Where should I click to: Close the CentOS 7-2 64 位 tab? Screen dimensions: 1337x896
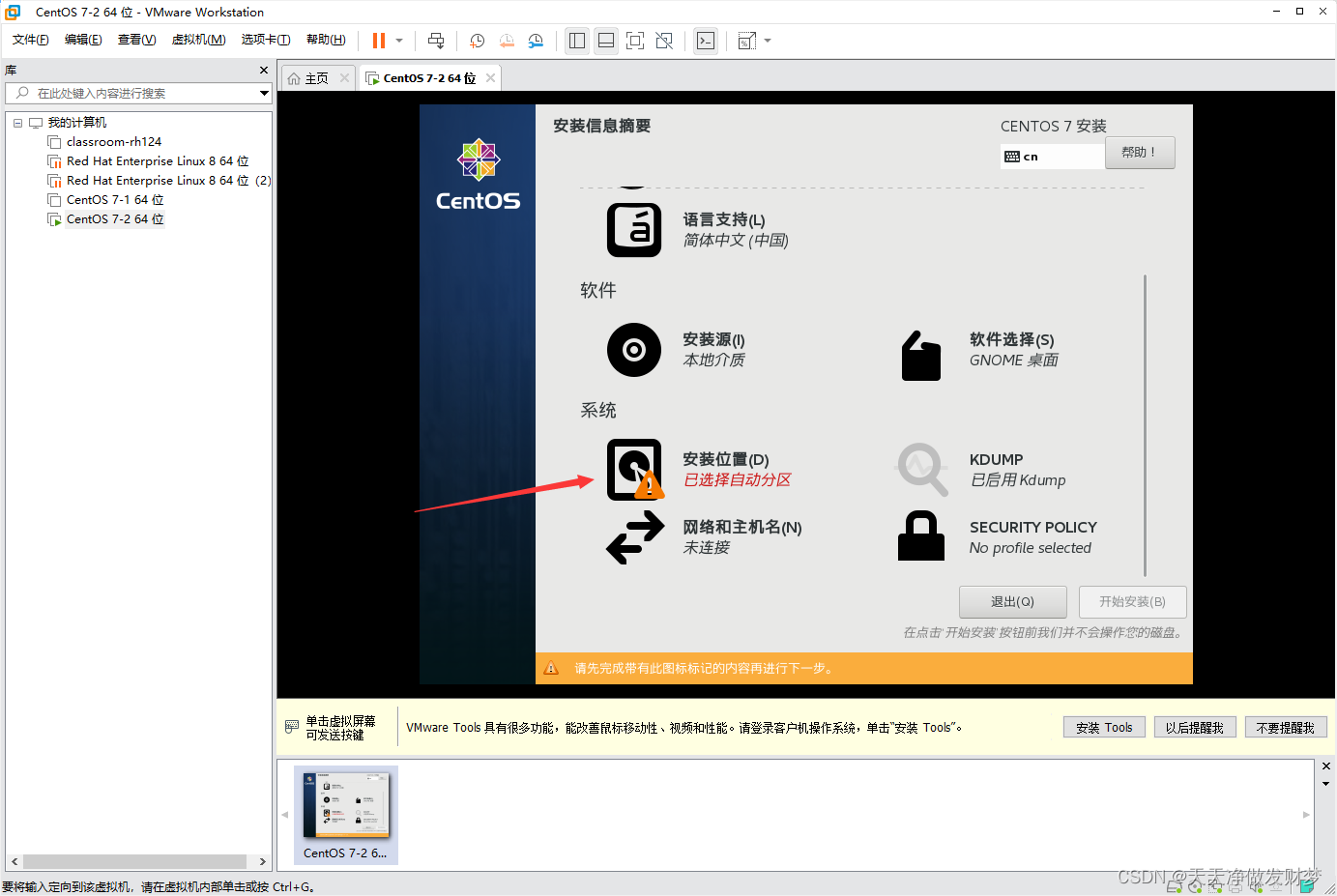491,78
